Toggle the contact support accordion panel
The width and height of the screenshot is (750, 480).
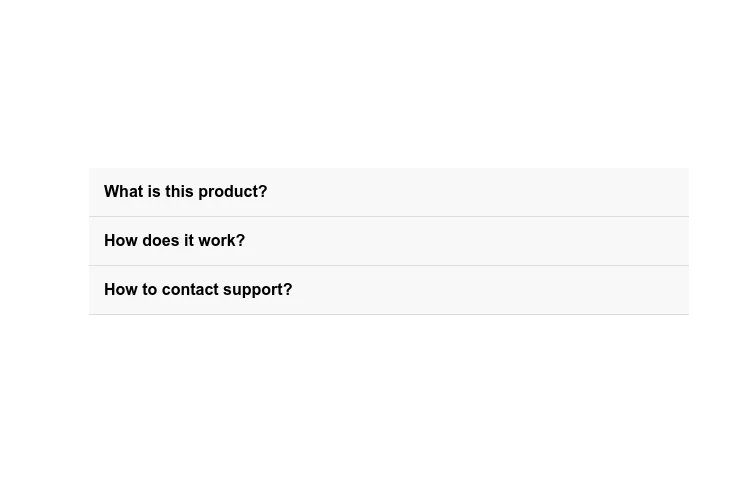pos(388,290)
